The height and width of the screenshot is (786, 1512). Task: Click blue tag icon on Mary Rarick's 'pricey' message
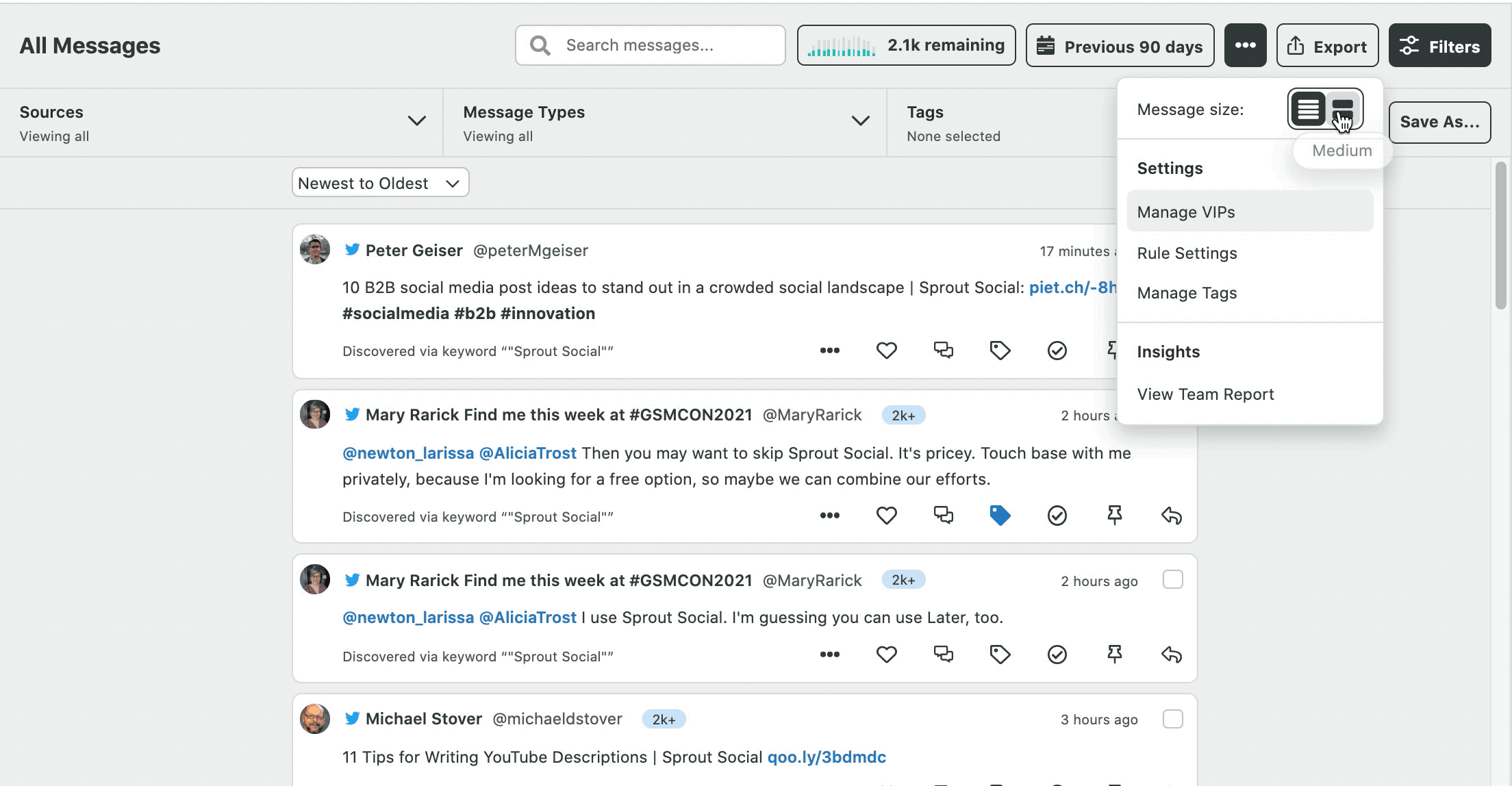click(x=1000, y=515)
